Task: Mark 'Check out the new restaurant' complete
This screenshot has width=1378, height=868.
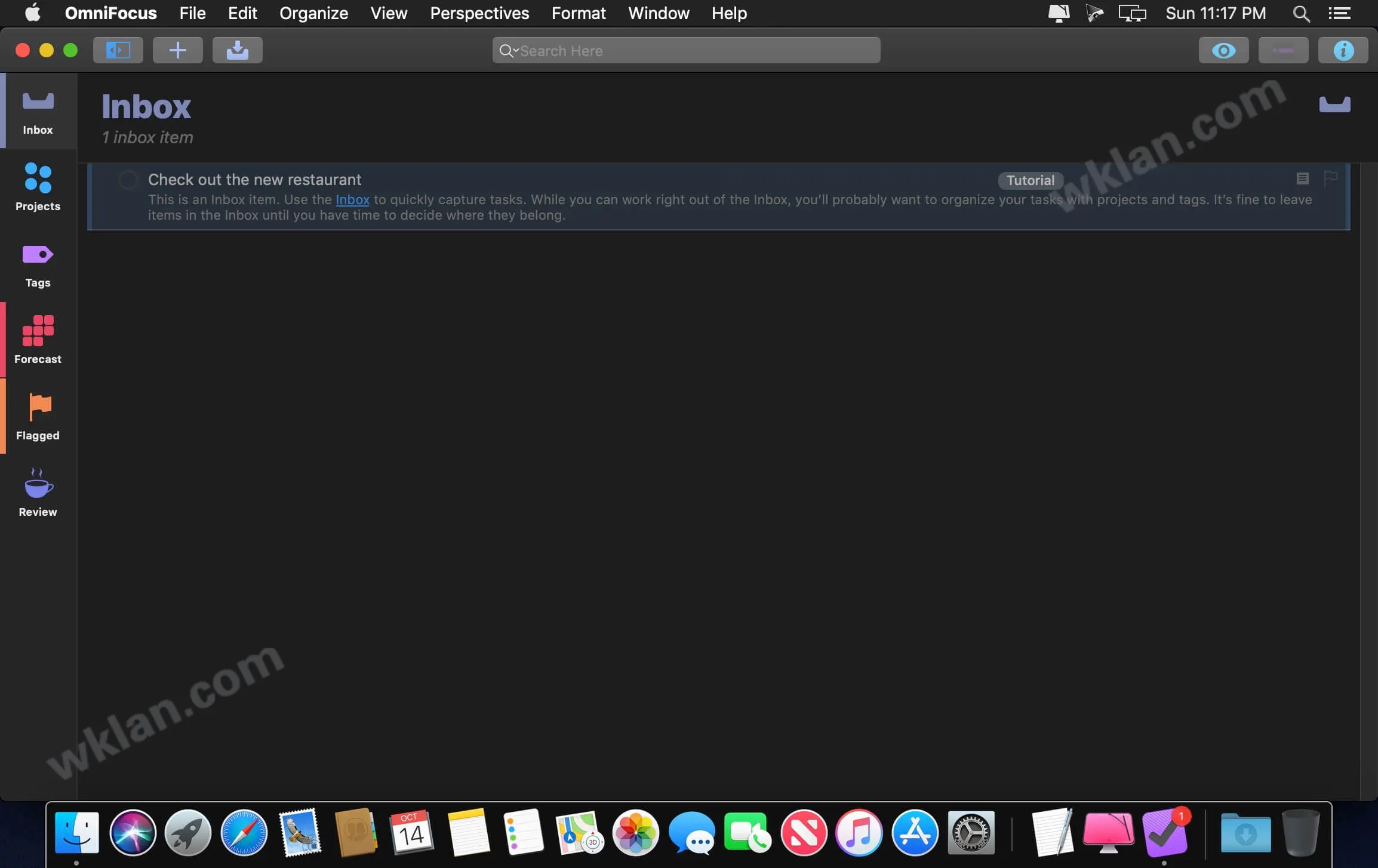Action: click(x=128, y=180)
